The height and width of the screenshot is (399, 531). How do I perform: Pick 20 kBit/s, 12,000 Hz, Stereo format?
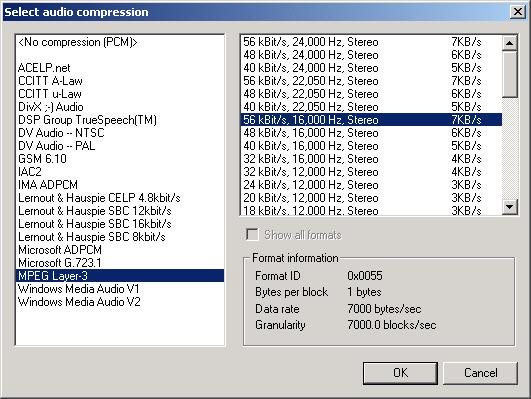coord(371,198)
